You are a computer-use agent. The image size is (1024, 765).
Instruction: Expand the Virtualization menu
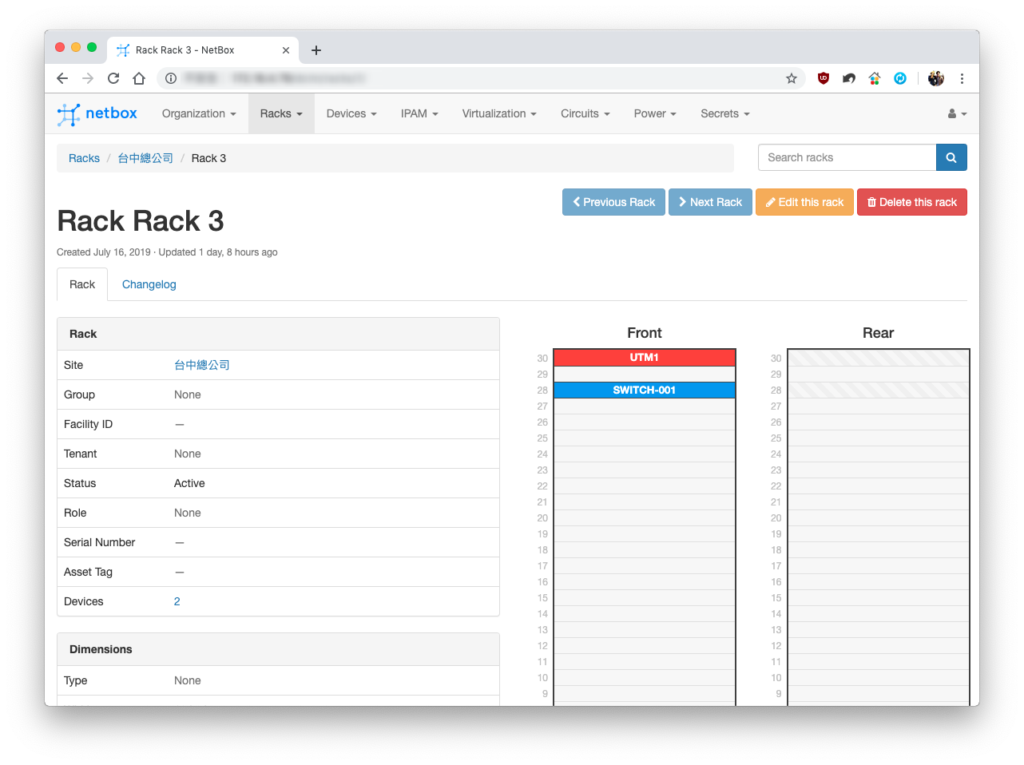pyautogui.click(x=499, y=114)
